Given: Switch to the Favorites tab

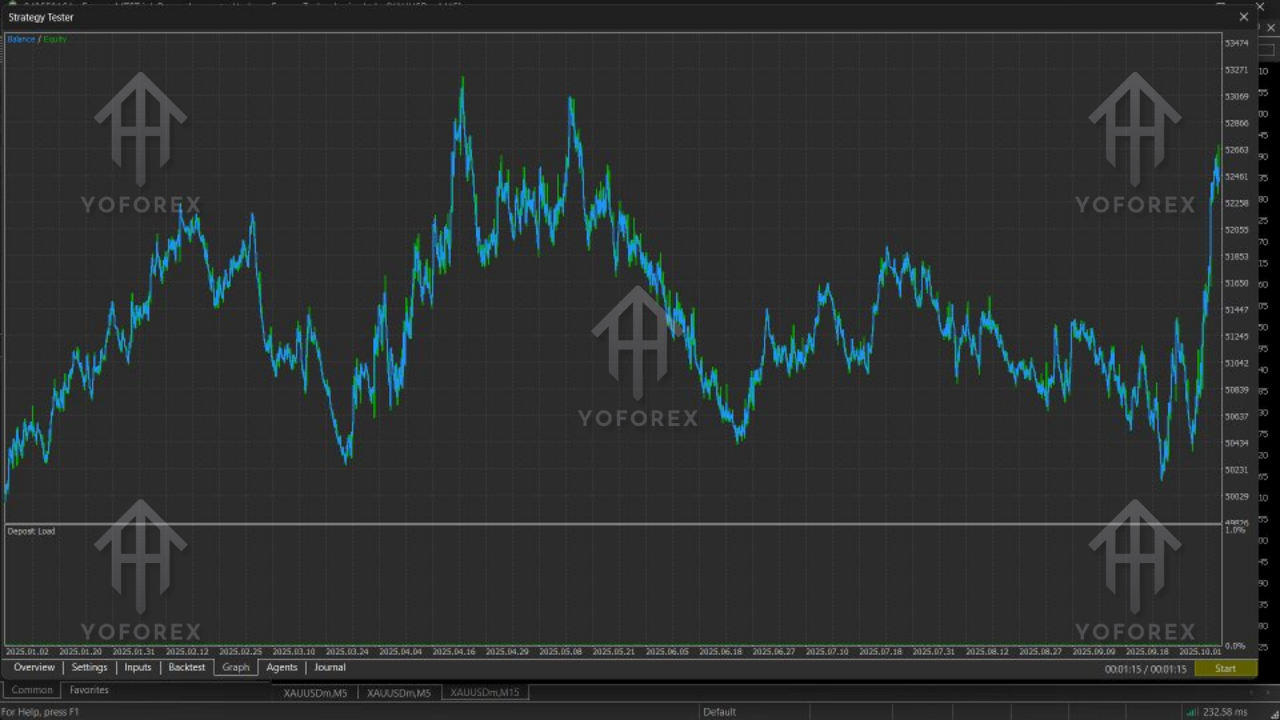Looking at the screenshot, I should (89, 690).
